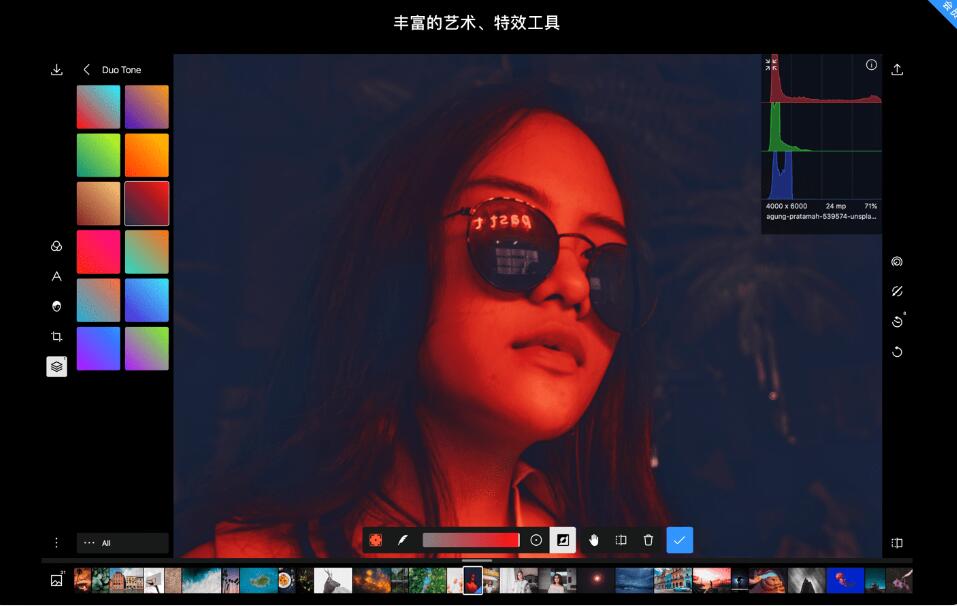
Task: Click the revert circular arrow icon
Action: point(897,352)
